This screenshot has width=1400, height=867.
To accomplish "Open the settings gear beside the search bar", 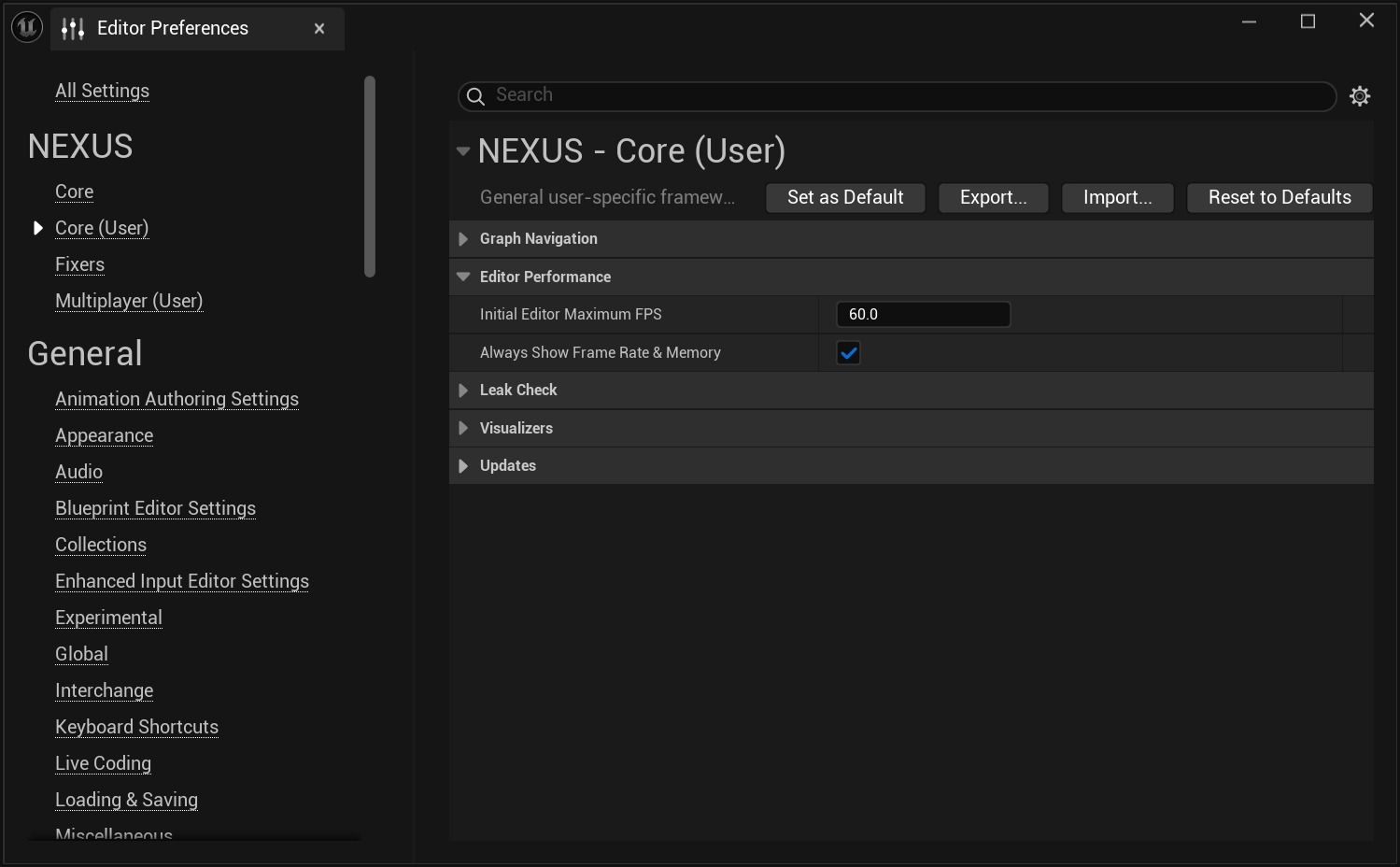I will coord(1360,95).
